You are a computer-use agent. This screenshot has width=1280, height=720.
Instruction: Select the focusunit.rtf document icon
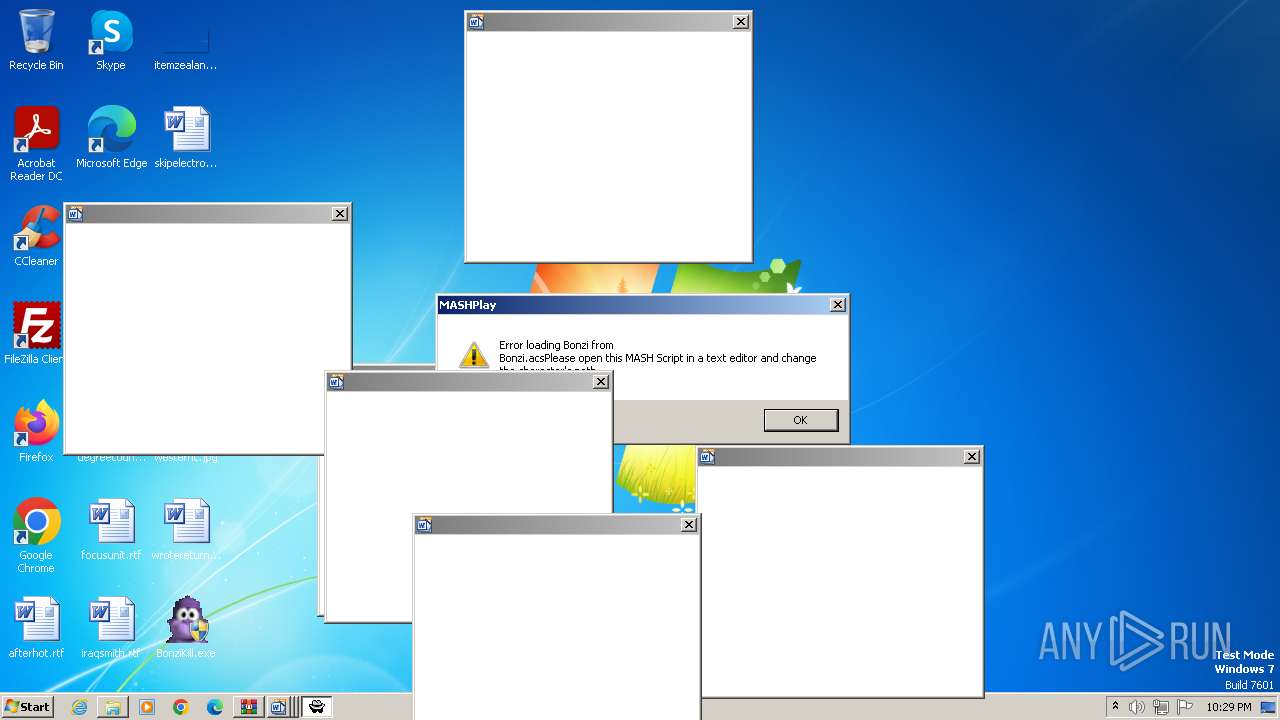[x=111, y=530]
